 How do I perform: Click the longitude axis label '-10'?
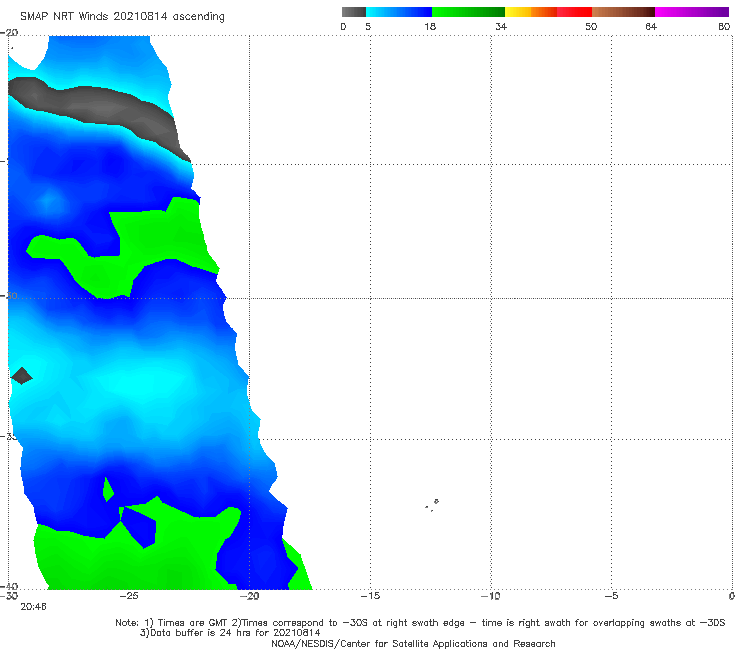pos(491,596)
